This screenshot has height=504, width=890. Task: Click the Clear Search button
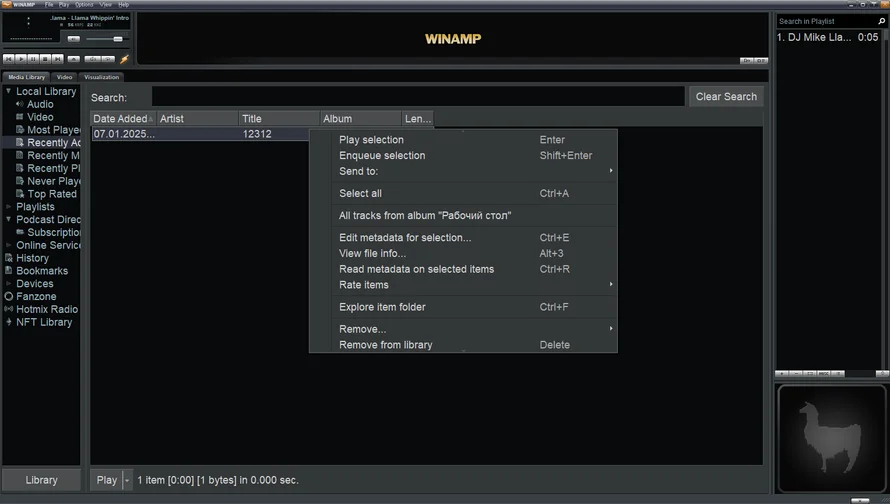[x=726, y=96]
